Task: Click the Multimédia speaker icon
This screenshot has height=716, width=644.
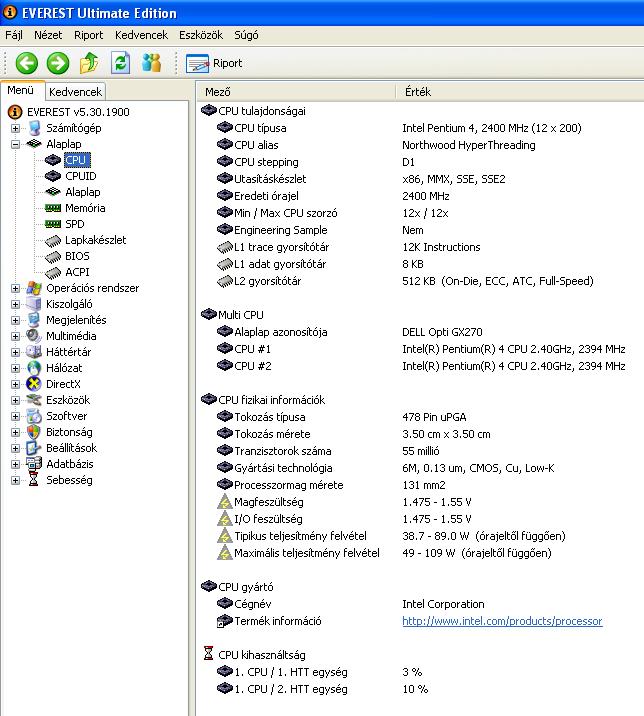Action: coord(34,336)
